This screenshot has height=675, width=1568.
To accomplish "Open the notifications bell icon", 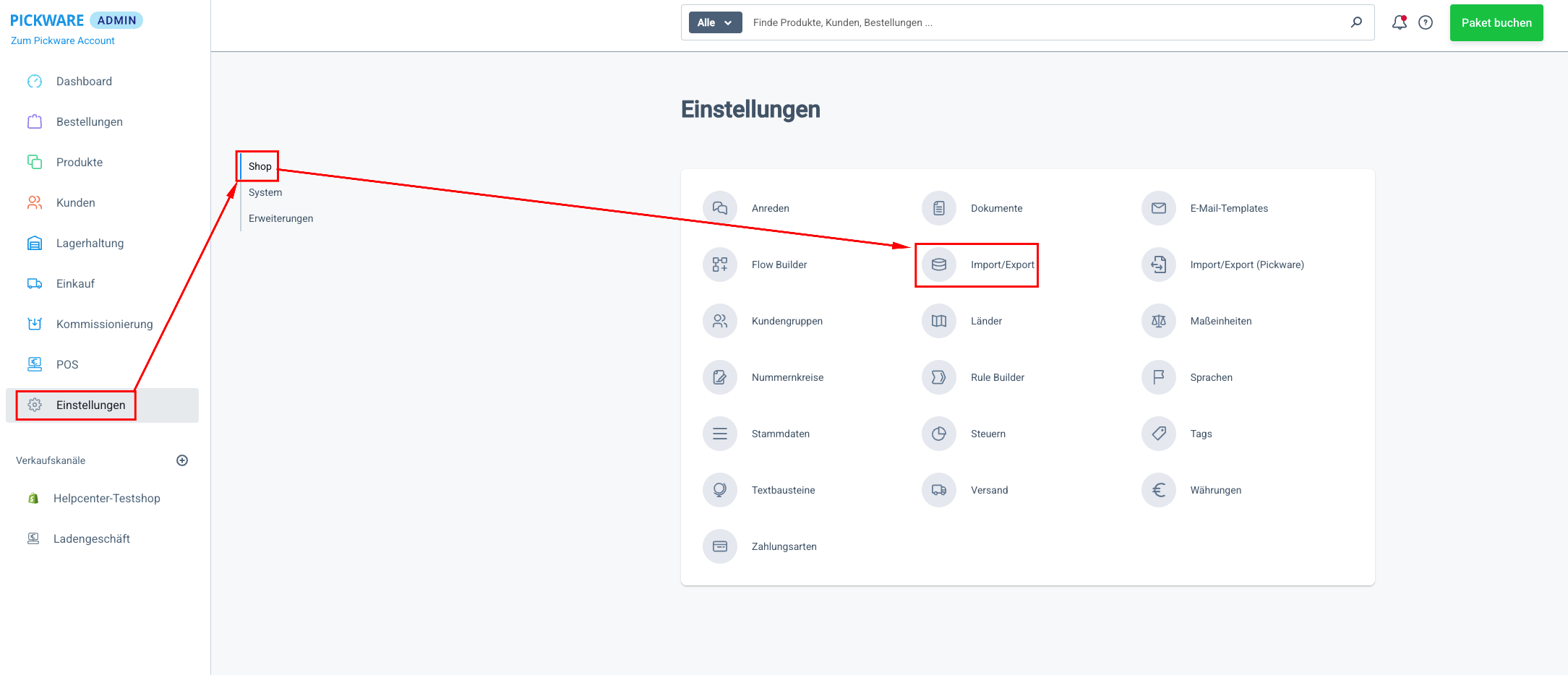I will 1399,22.
